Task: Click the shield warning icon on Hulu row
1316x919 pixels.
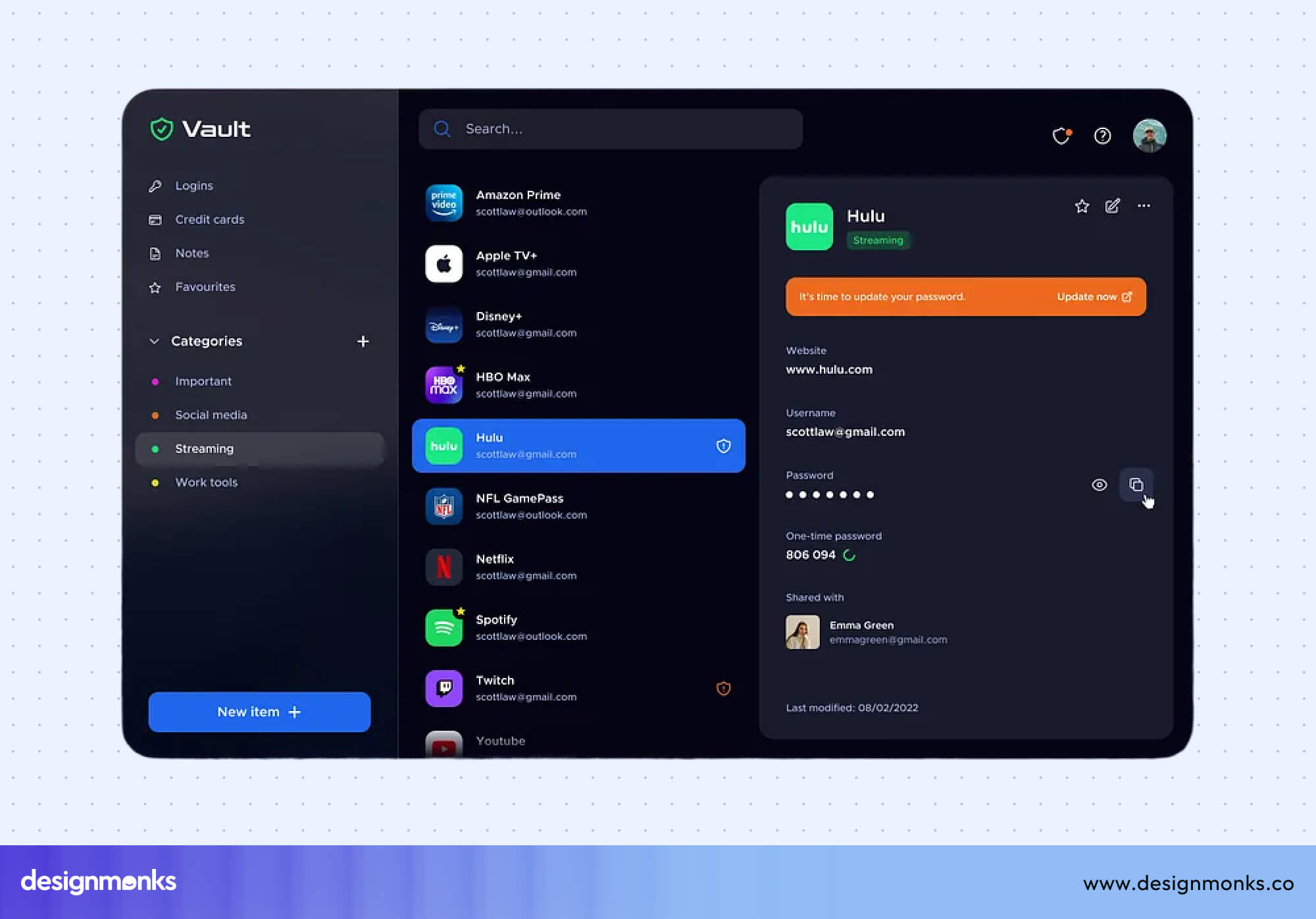Action: (723, 446)
